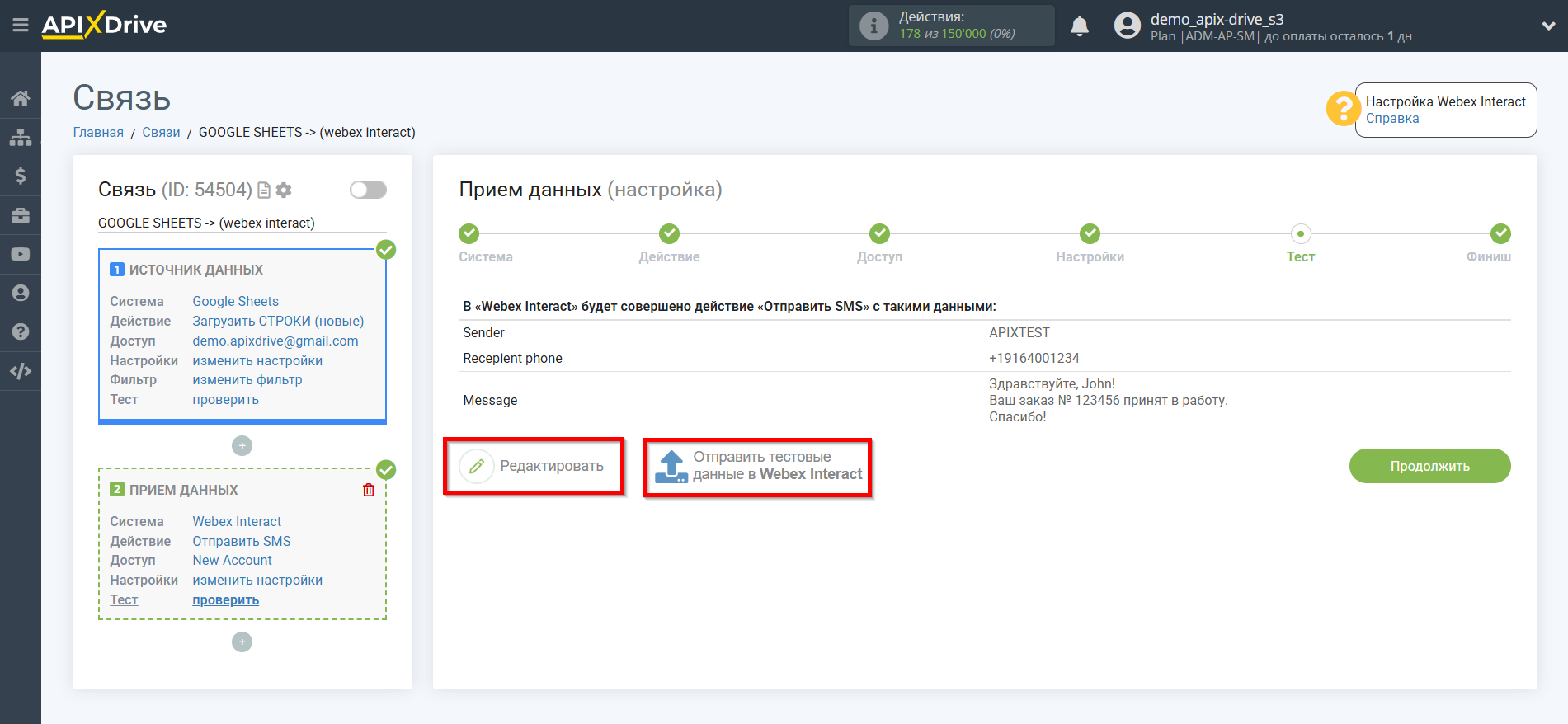
Task: Open Webex Interact system link
Action: (x=237, y=522)
